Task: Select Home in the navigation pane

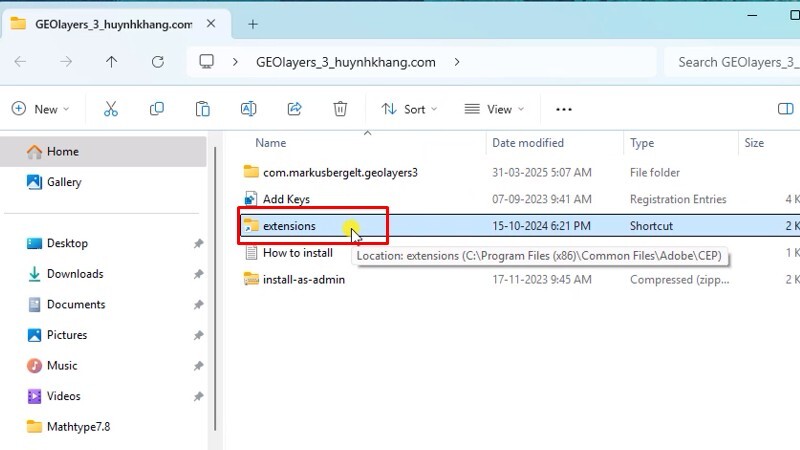Action: point(103,152)
